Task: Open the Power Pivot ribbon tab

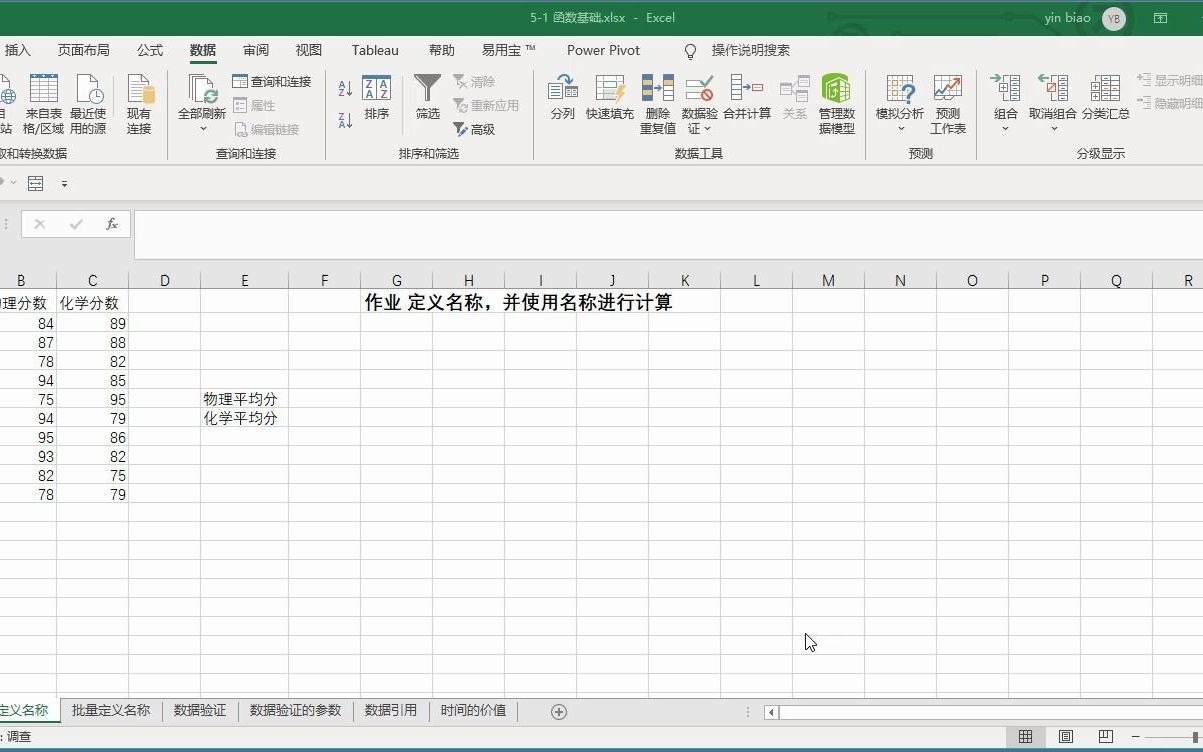Action: point(602,50)
